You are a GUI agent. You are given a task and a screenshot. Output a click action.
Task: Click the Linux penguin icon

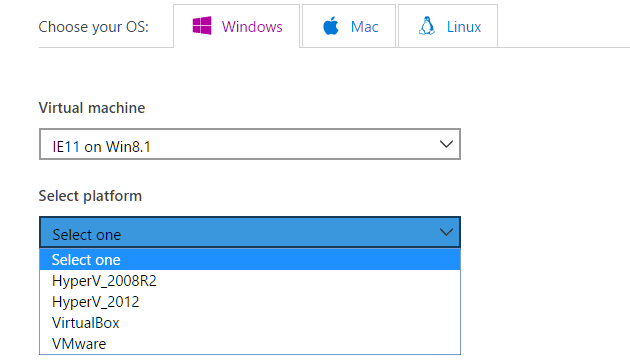pos(427,26)
